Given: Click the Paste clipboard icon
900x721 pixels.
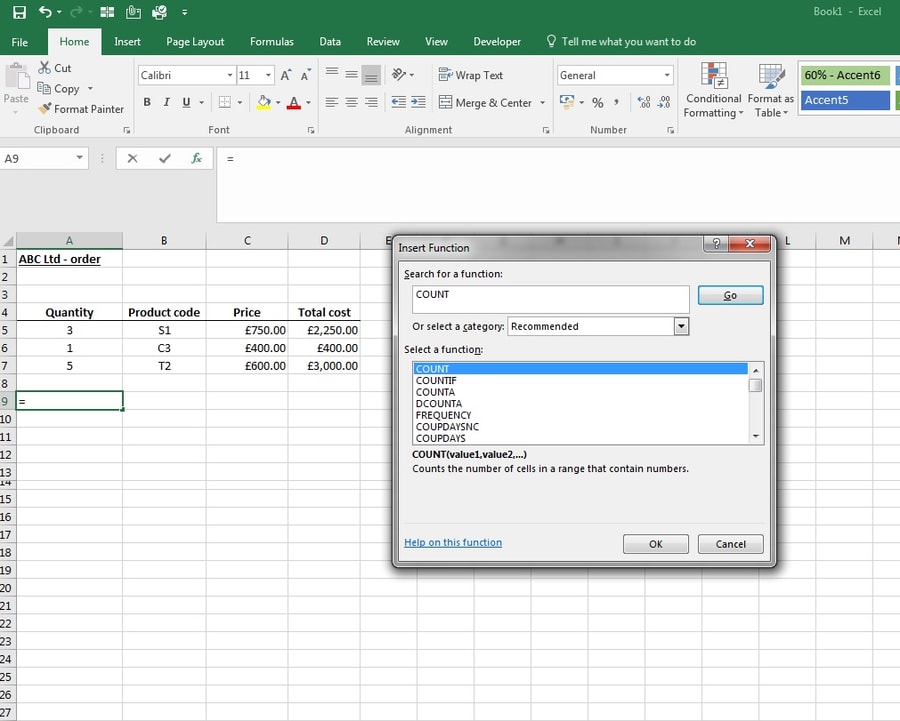Looking at the screenshot, I should (x=17, y=76).
